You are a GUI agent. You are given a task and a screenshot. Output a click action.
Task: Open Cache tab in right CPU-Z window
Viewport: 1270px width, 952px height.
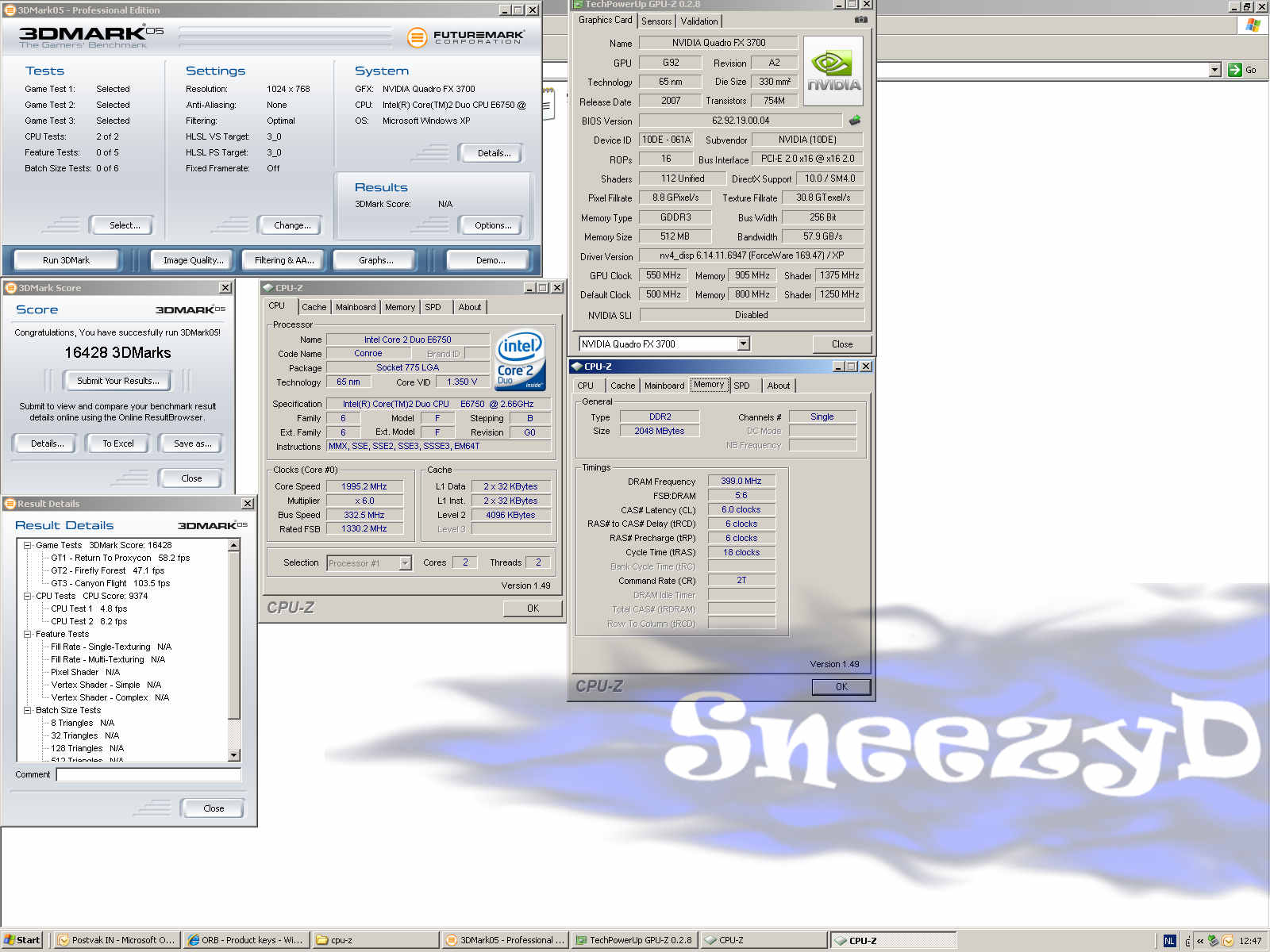point(622,386)
